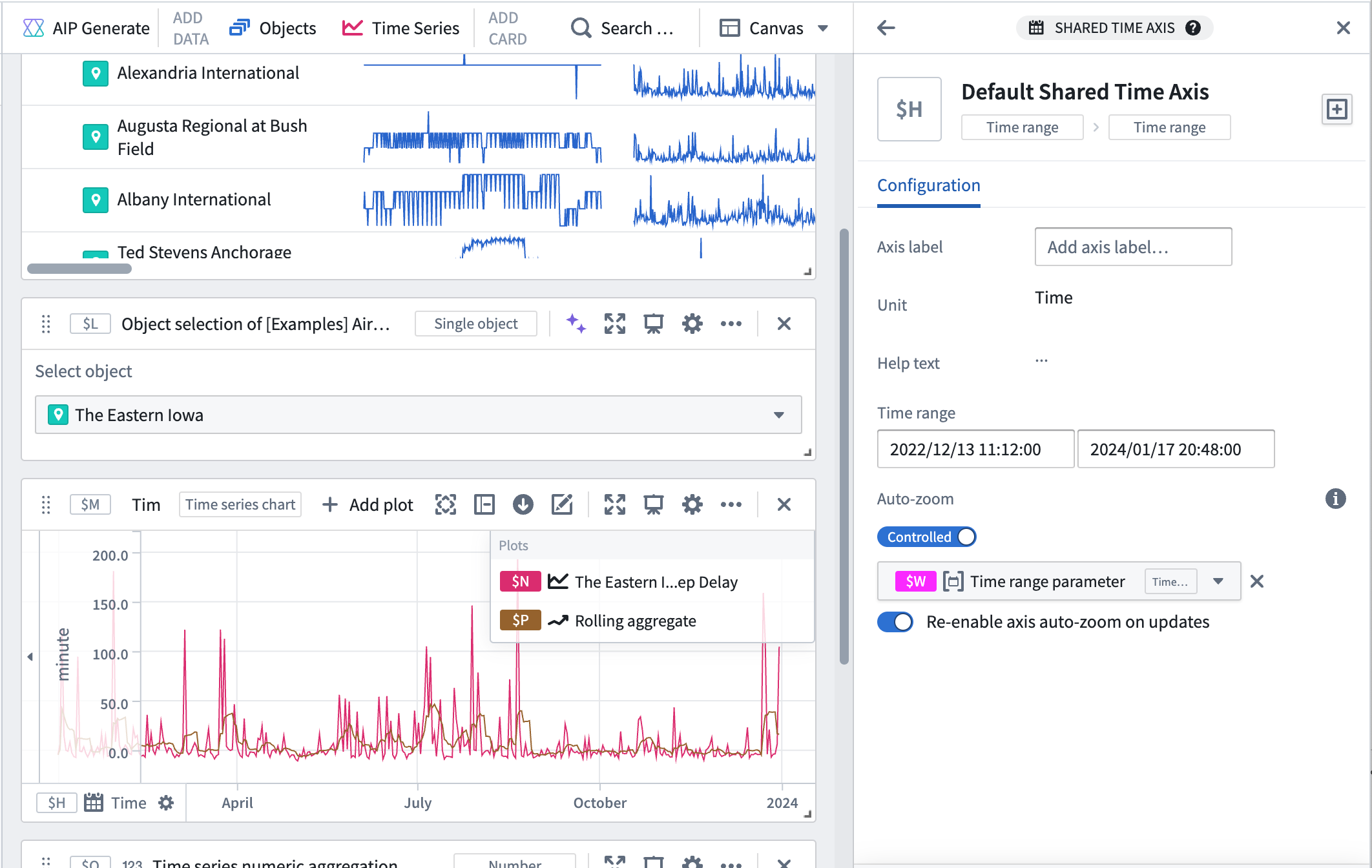The image size is (1372, 868).
Task: Click the axis label input field
Action: point(1133,246)
